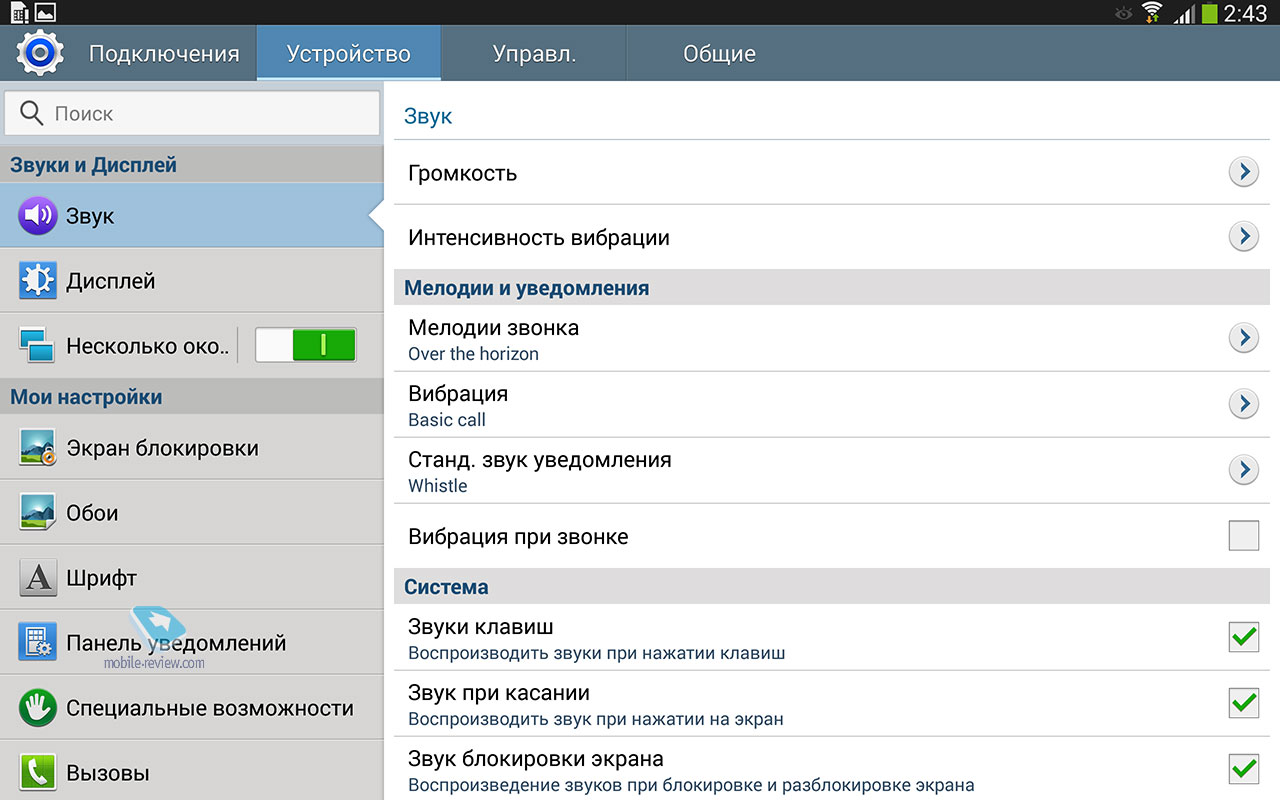Tap the SIM notification icon in status bar
Image resolution: width=1280 pixels, height=800 pixels.
pyautogui.click(x=19, y=13)
